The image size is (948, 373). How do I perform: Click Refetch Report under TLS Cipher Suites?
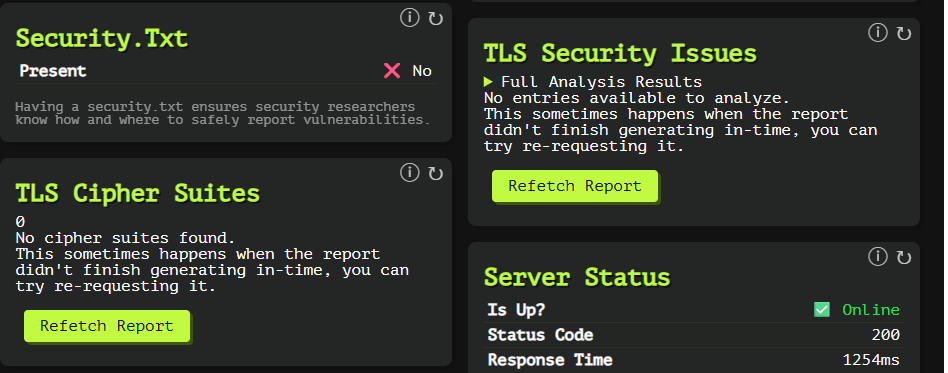coord(107,326)
